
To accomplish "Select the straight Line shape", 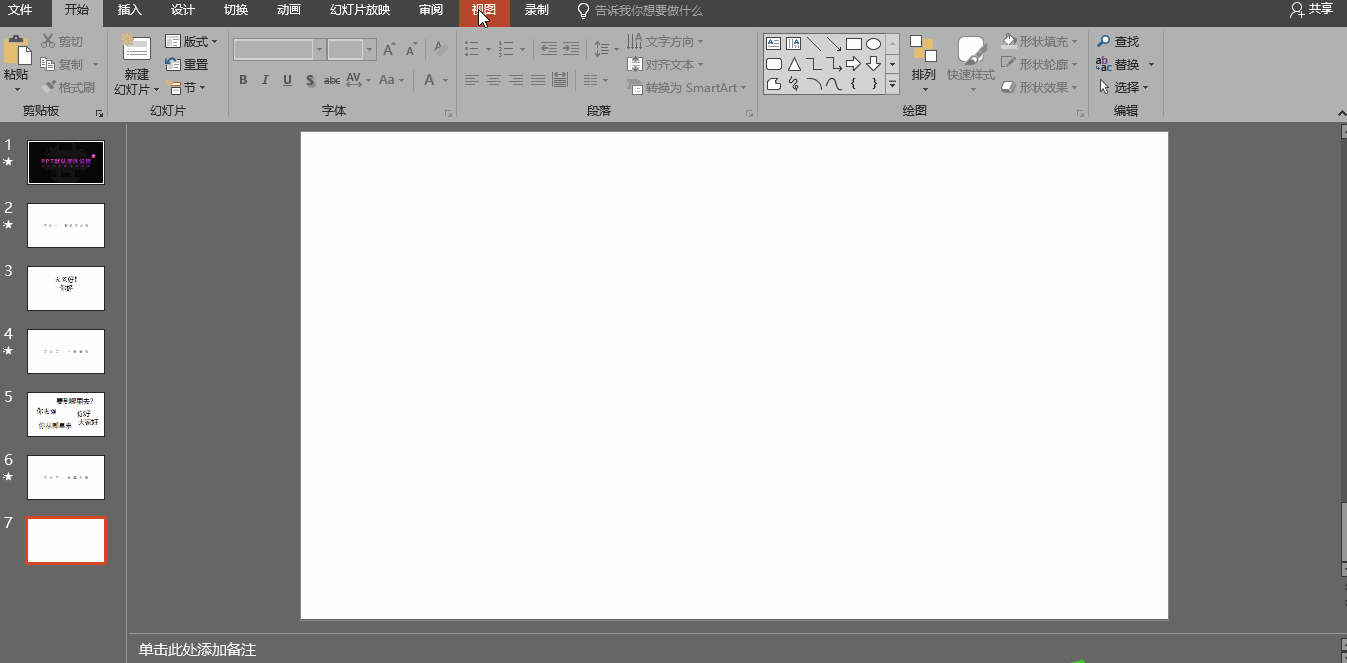I will (813, 44).
